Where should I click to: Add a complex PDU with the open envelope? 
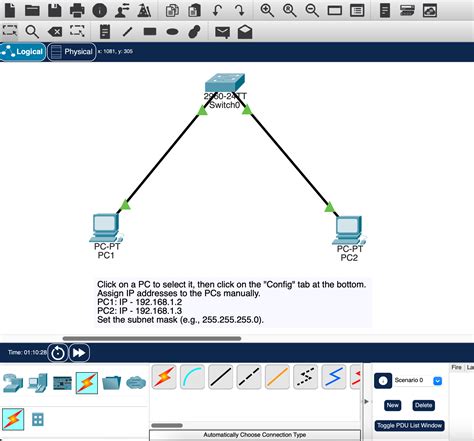tap(245, 32)
